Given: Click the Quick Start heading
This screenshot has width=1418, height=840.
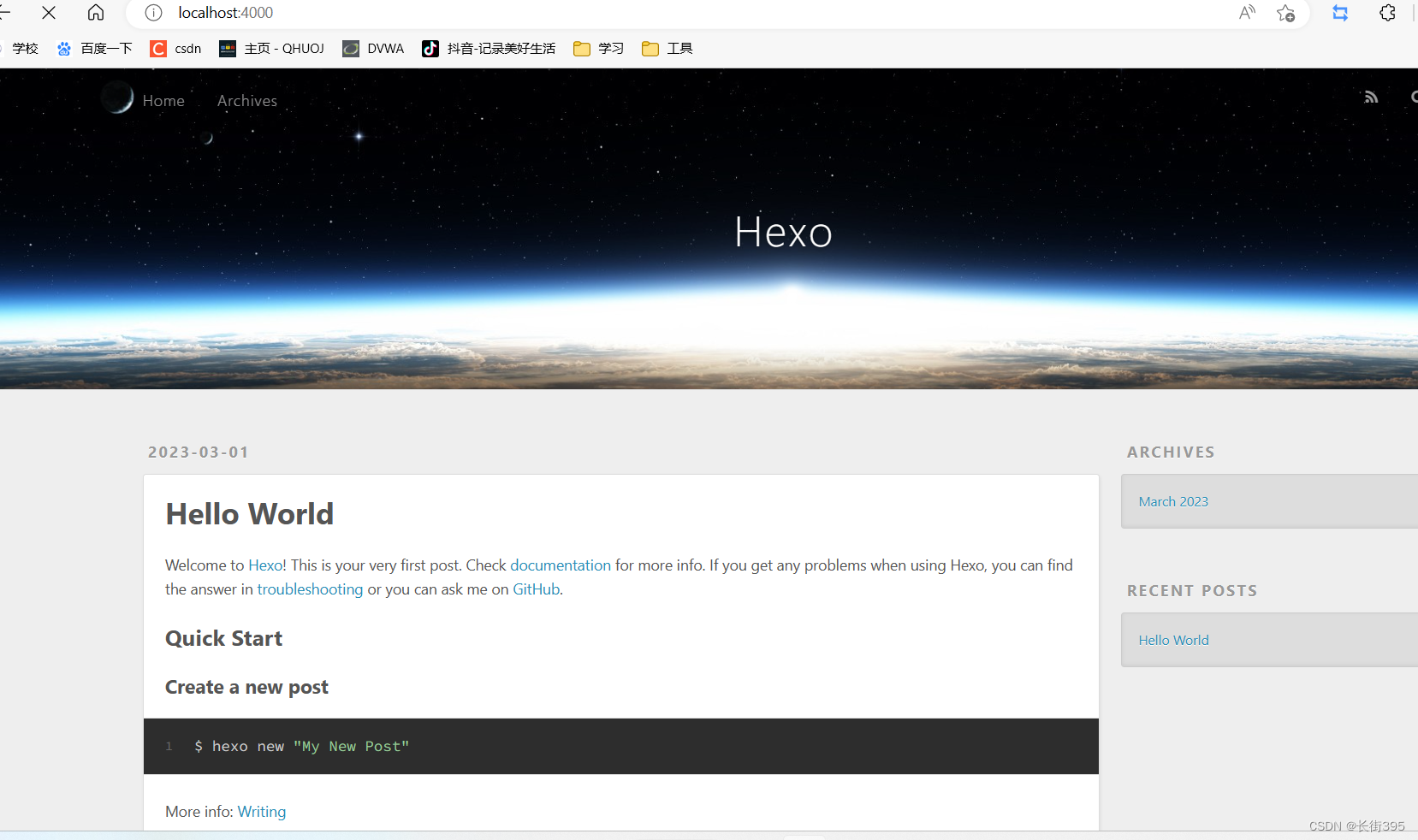Looking at the screenshot, I should pyautogui.click(x=223, y=639).
